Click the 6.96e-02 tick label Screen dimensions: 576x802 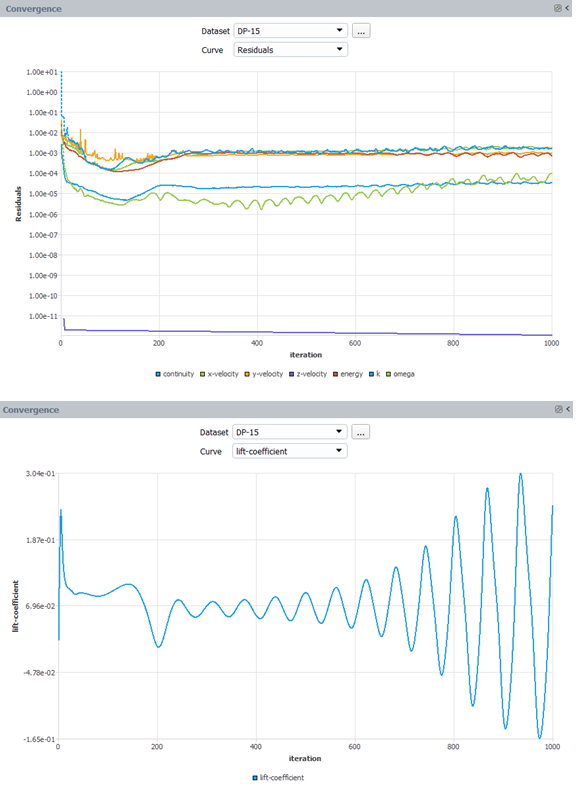(x=40, y=606)
